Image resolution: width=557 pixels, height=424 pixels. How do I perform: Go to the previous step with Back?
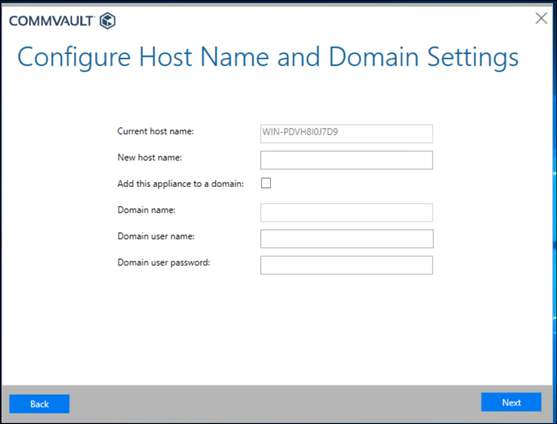[x=39, y=404]
